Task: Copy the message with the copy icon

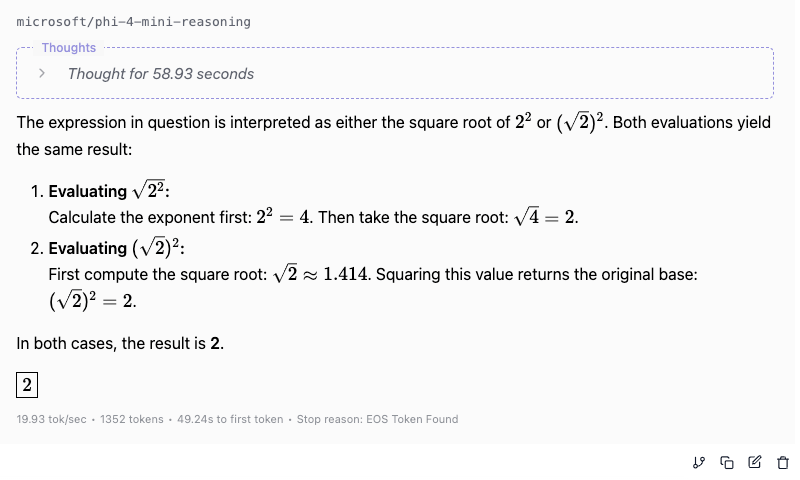Action: click(727, 462)
